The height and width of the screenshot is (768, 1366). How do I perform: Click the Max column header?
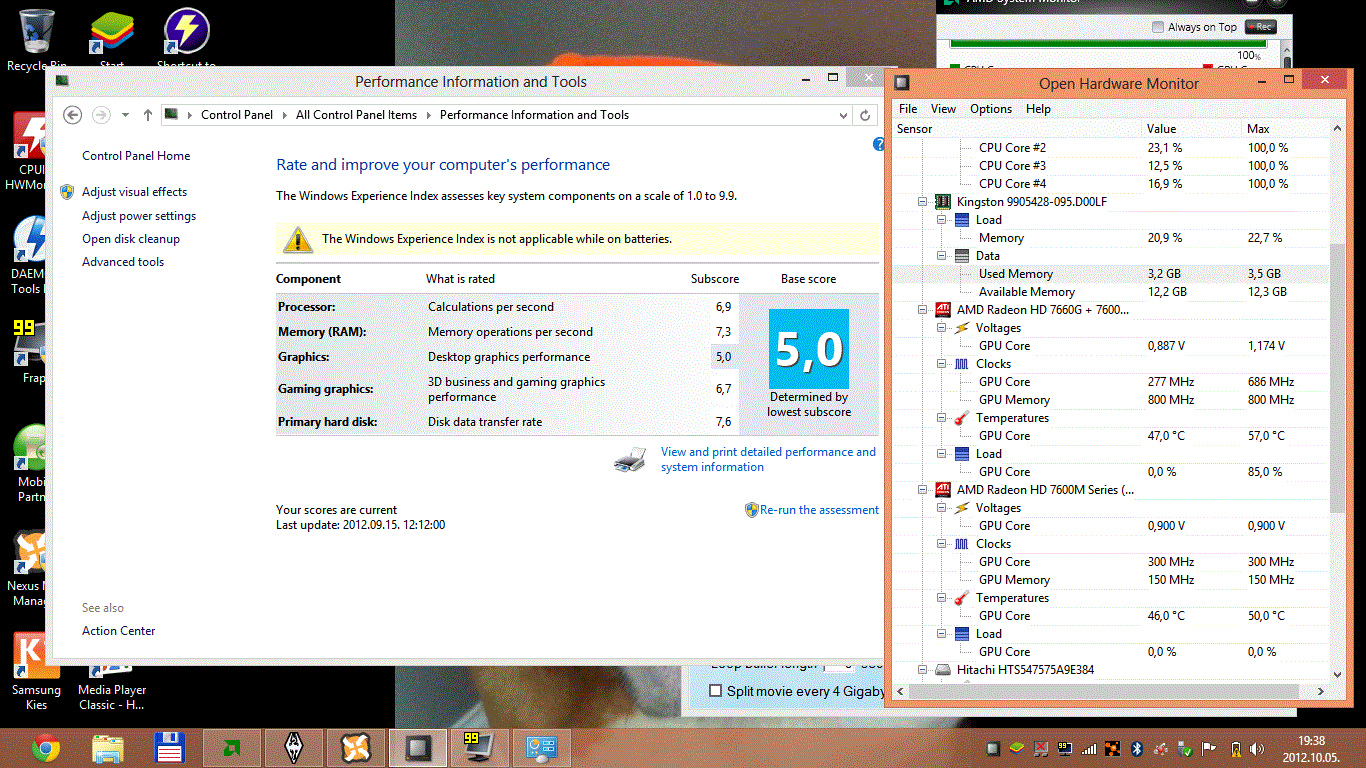pos(1287,129)
